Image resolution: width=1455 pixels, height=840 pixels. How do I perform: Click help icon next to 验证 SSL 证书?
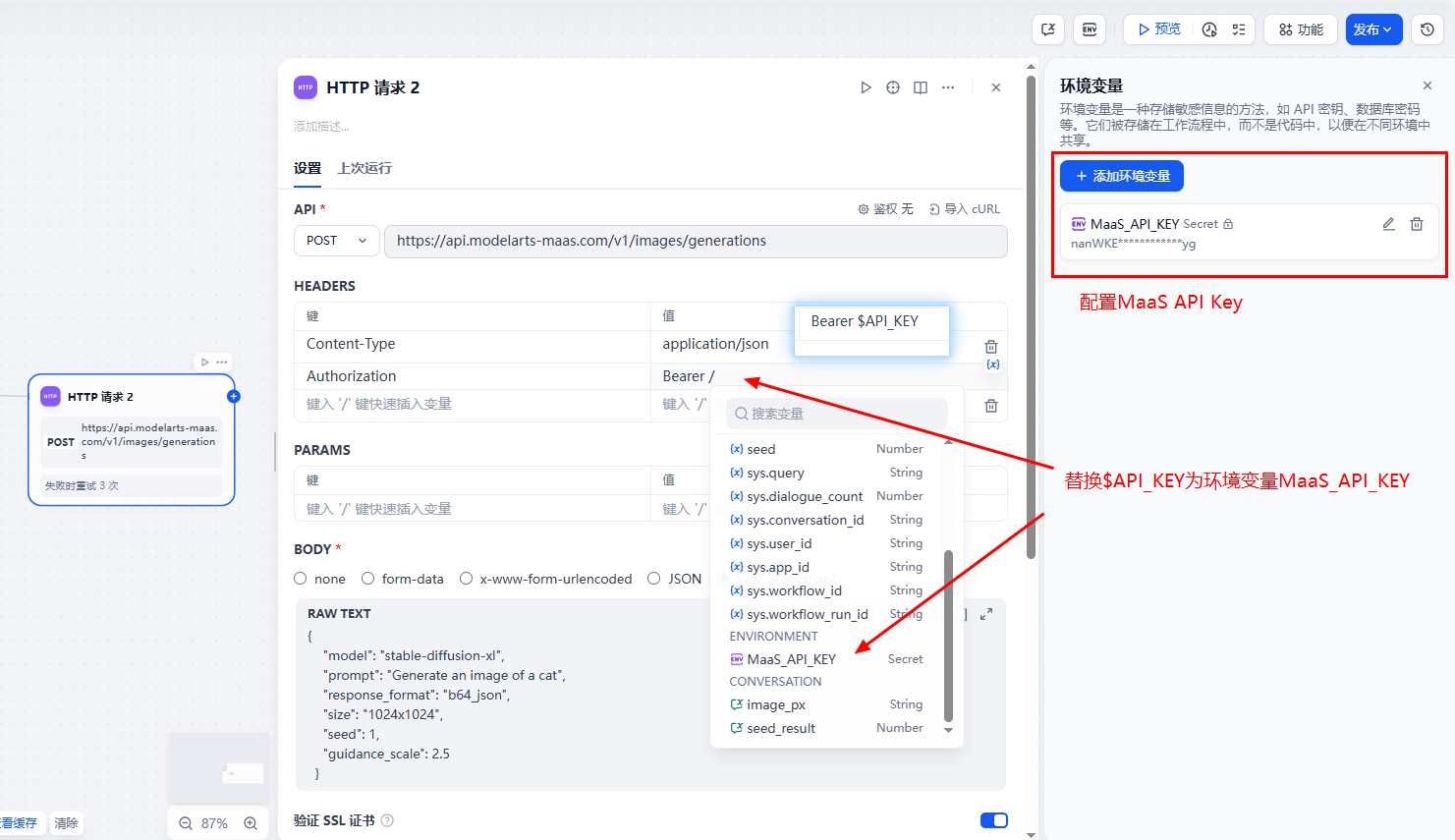tap(387, 820)
